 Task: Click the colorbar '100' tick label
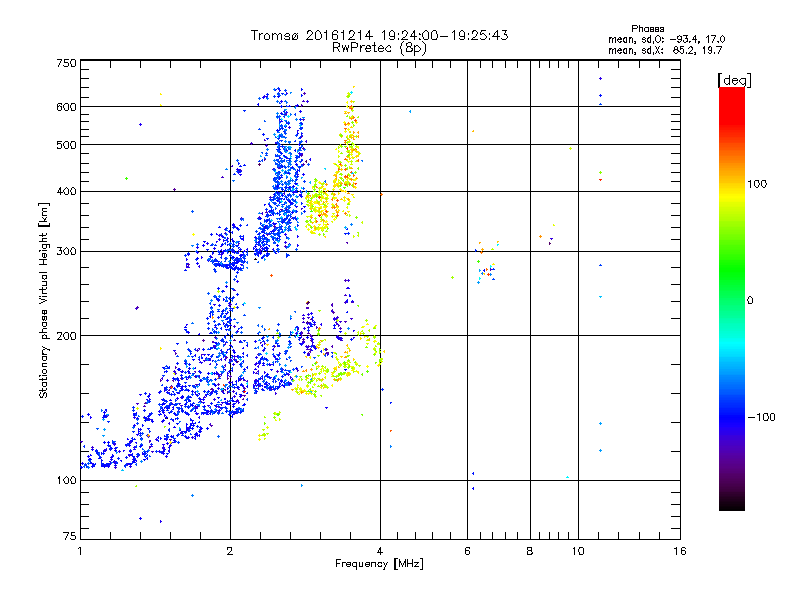[757, 184]
